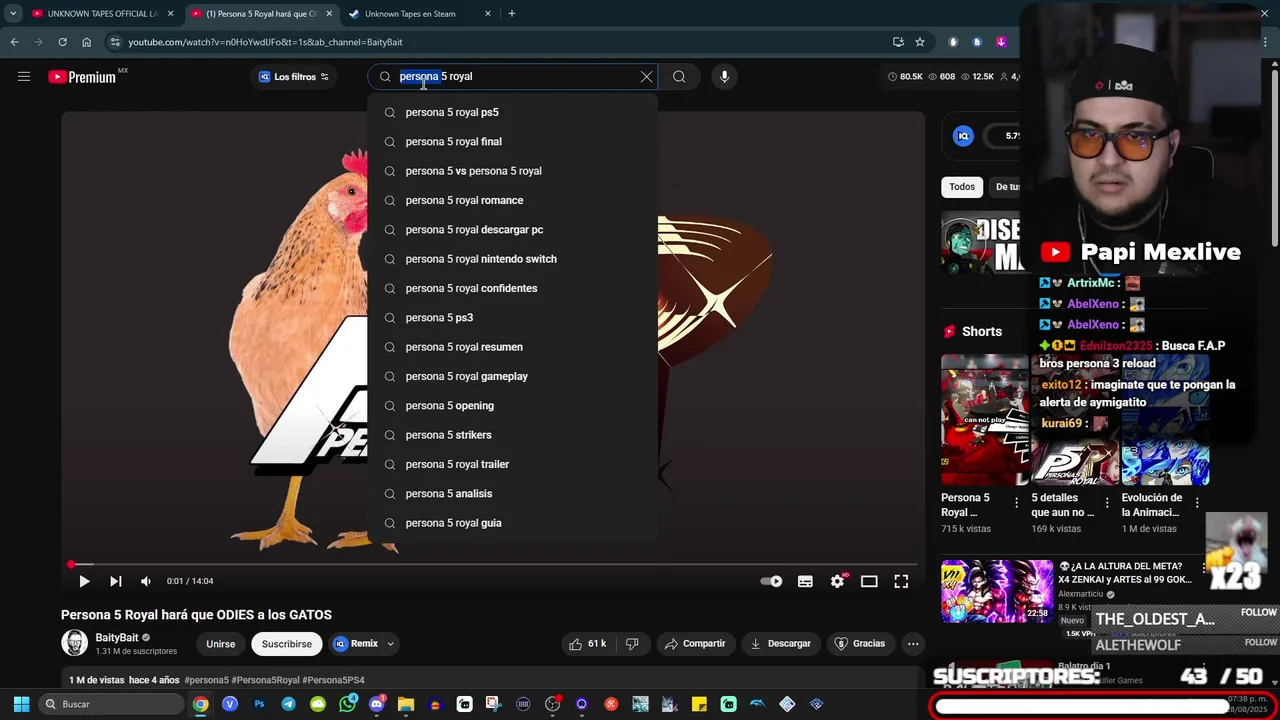Start voice search with the microphone
1280x720 pixels.
(724, 76)
